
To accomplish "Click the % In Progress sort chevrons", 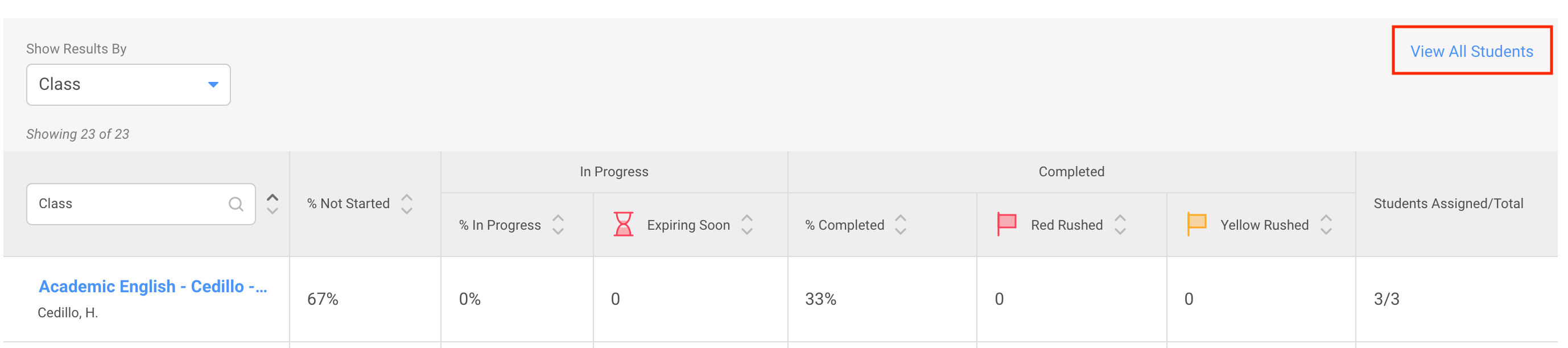I will (557, 225).
